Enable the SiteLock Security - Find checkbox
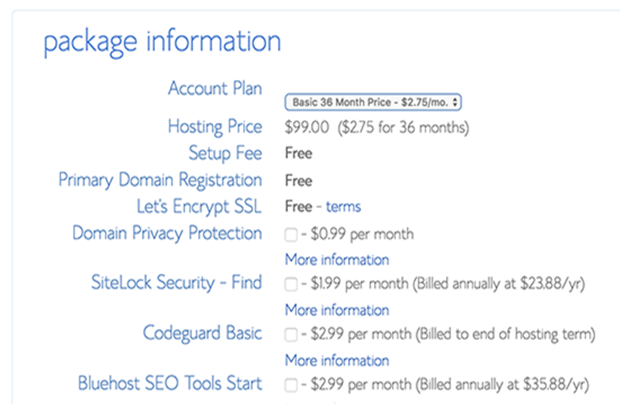This screenshot has height=406, width=622. [291, 285]
